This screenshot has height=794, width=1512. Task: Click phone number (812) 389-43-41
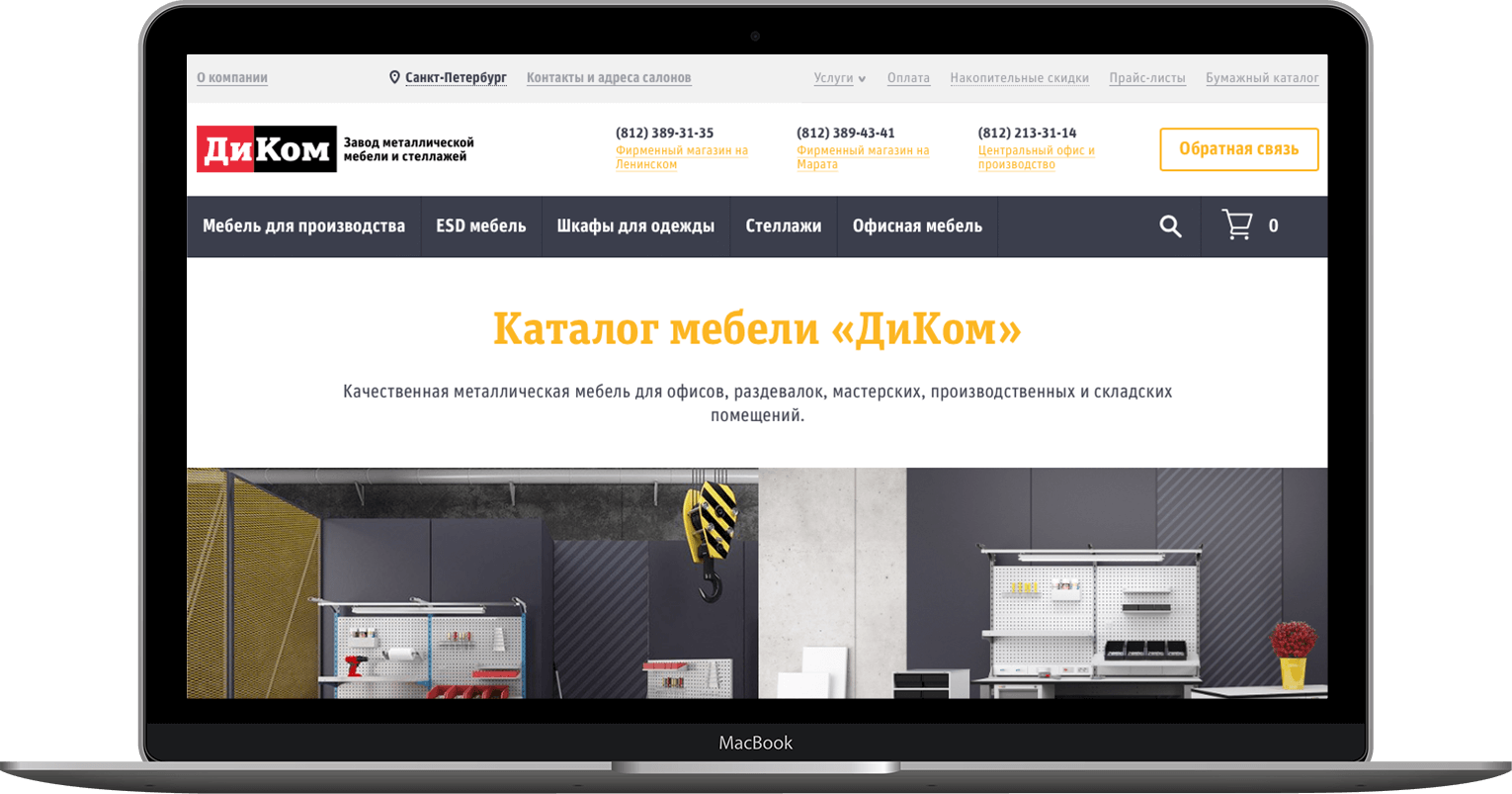tap(846, 132)
